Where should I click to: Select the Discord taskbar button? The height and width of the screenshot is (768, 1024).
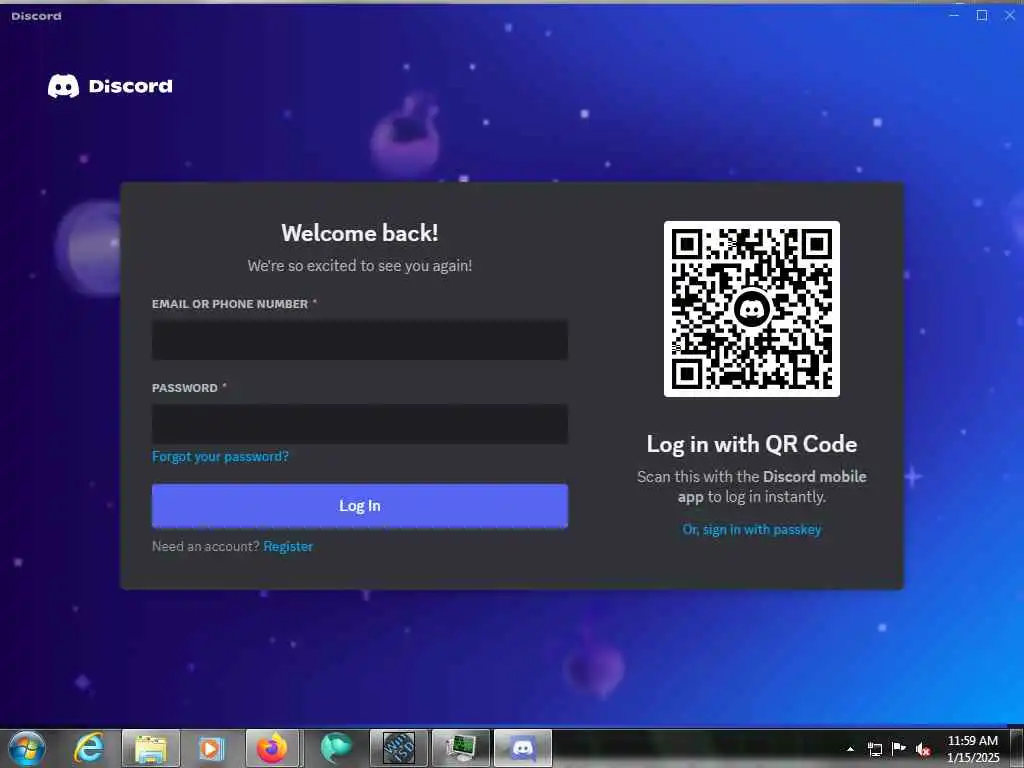point(523,748)
